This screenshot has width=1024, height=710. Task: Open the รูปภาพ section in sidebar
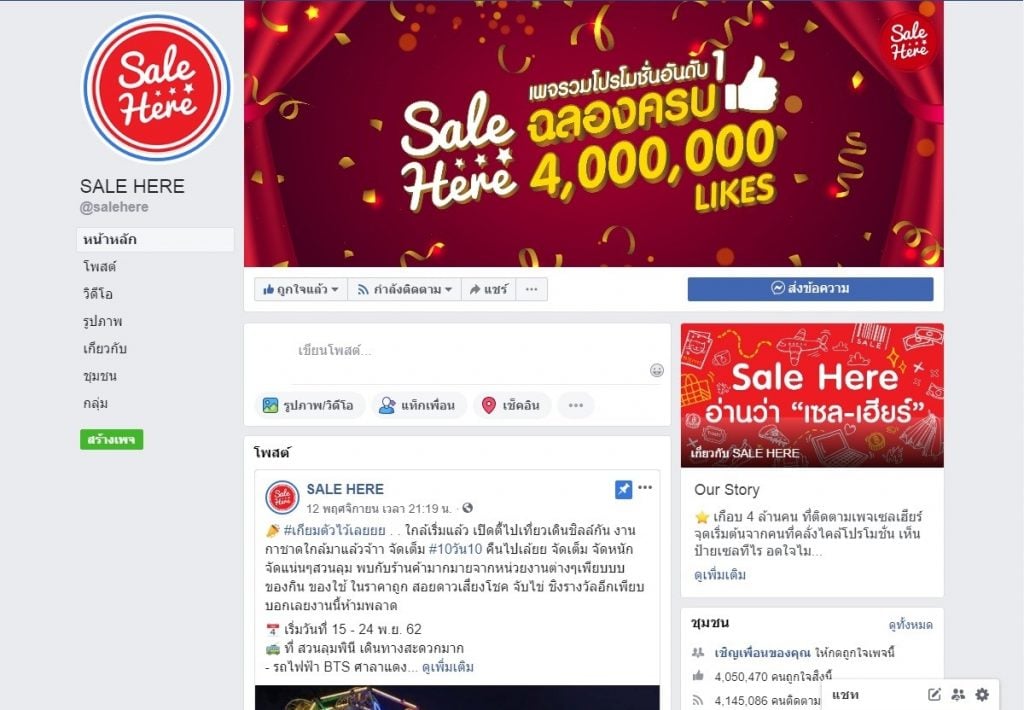point(103,321)
